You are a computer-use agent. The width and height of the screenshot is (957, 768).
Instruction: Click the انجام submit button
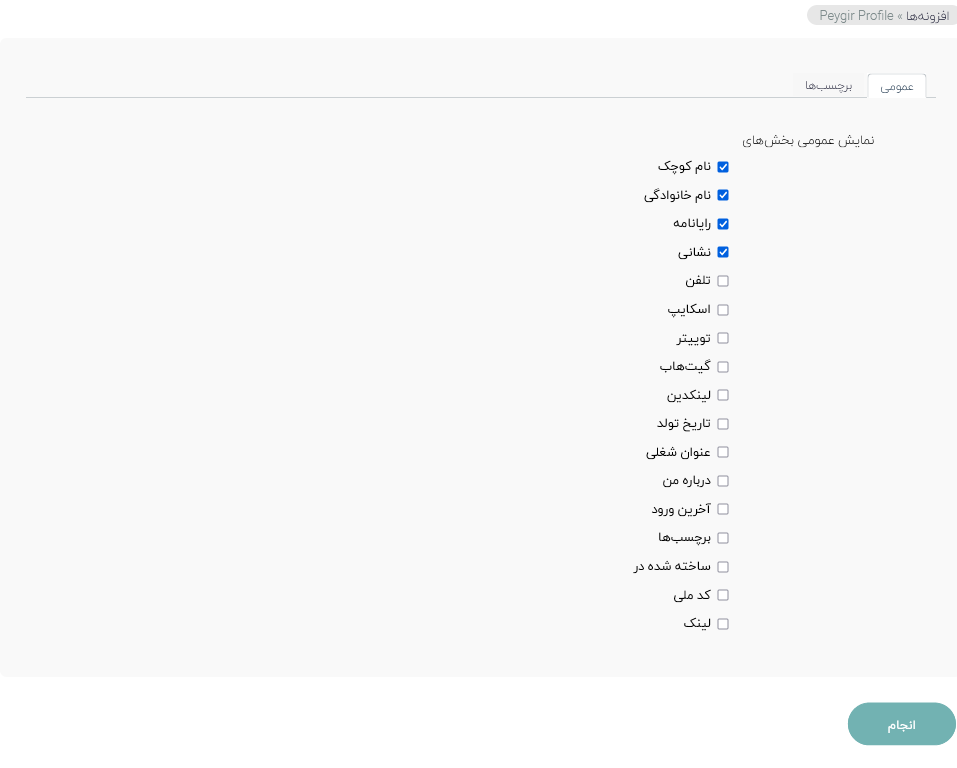[x=901, y=724]
